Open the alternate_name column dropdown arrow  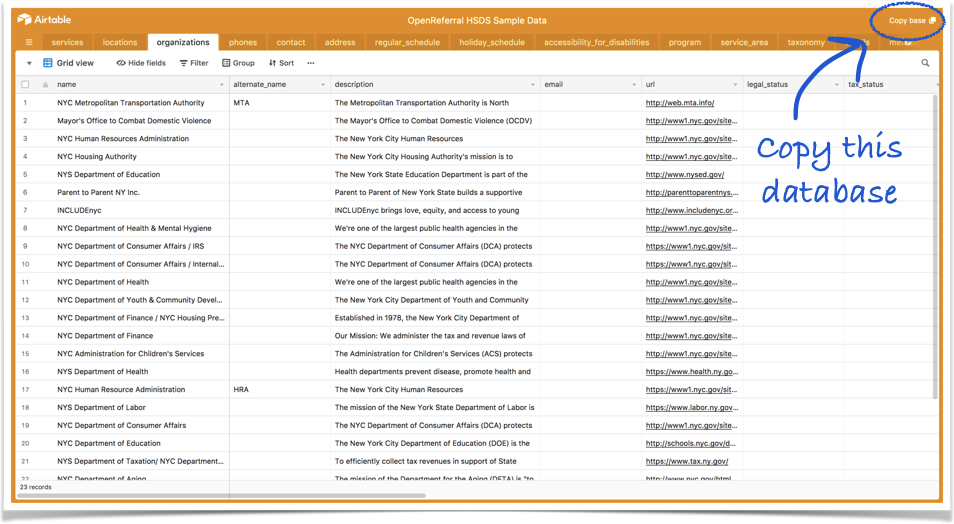tap(323, 85)
